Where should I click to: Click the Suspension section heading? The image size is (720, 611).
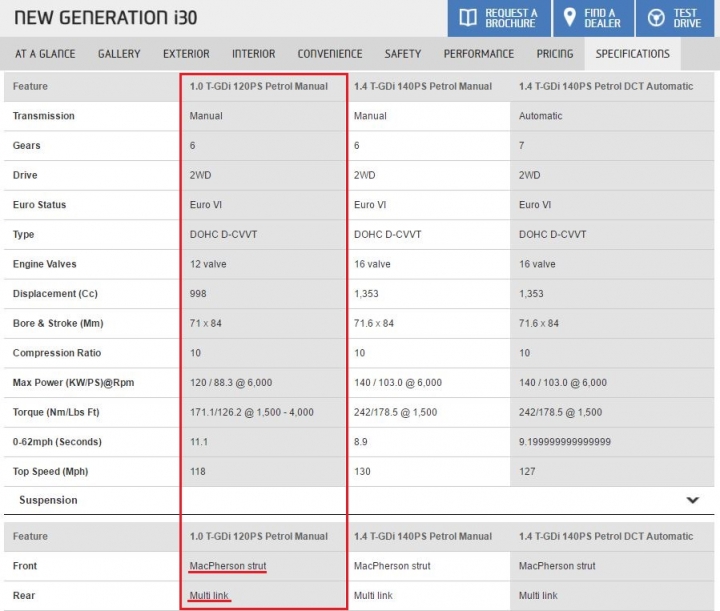pyautogui.click(x=48, y=500)
